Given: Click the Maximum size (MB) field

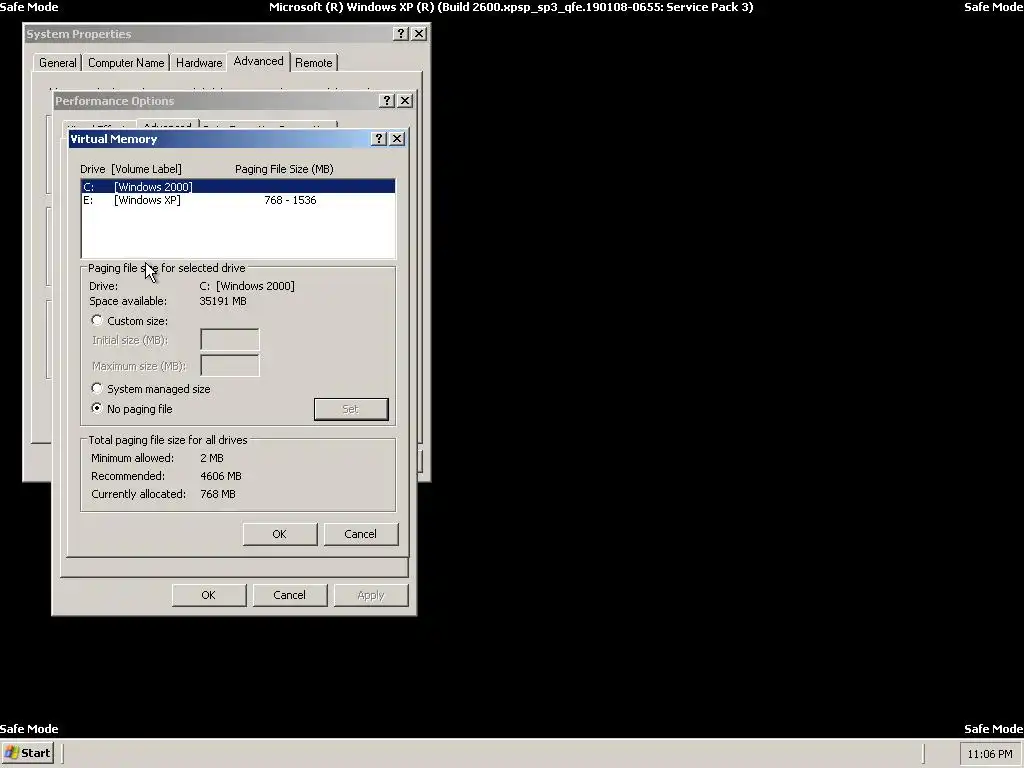Looking at the screenshot, I should click(x=230, y=366).
